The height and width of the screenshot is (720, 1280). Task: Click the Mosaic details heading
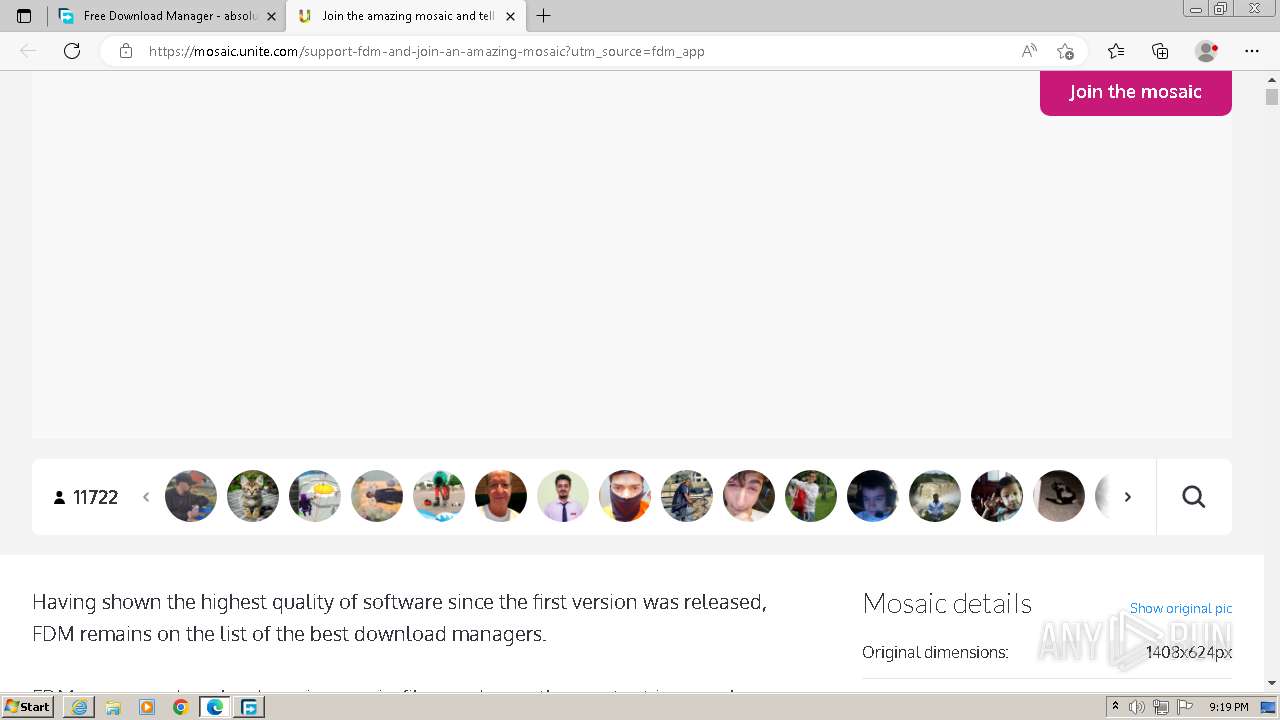[947, 603]
